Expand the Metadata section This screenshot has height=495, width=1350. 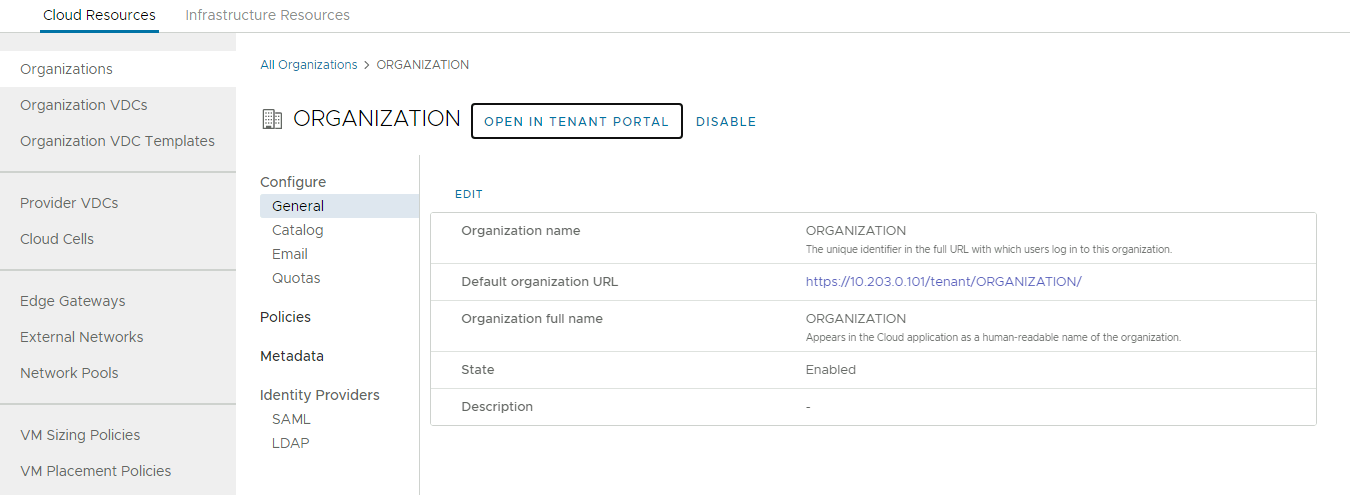(292, 356)
